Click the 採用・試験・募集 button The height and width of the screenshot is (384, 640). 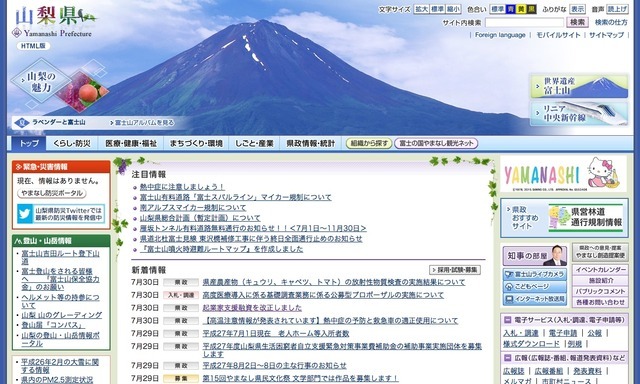point(455,270)
